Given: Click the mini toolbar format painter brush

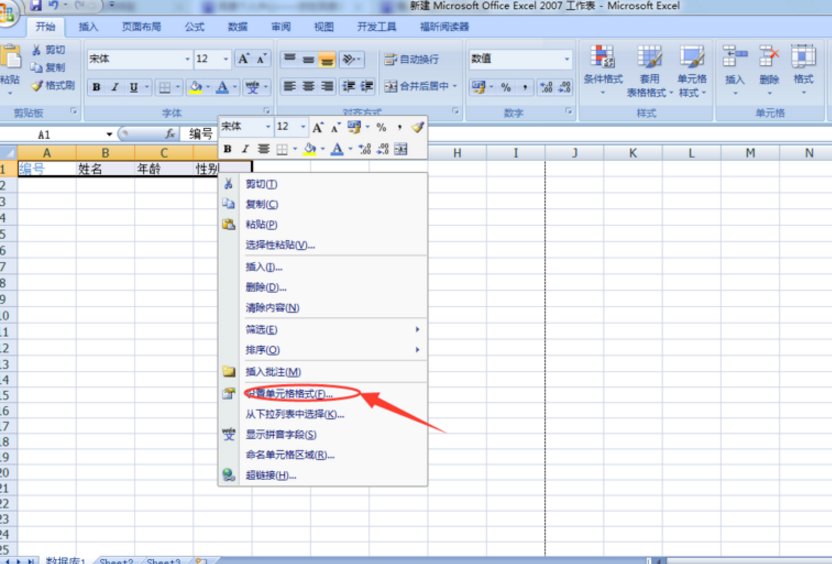Looking at the screenshot, I should coord(418,127).
